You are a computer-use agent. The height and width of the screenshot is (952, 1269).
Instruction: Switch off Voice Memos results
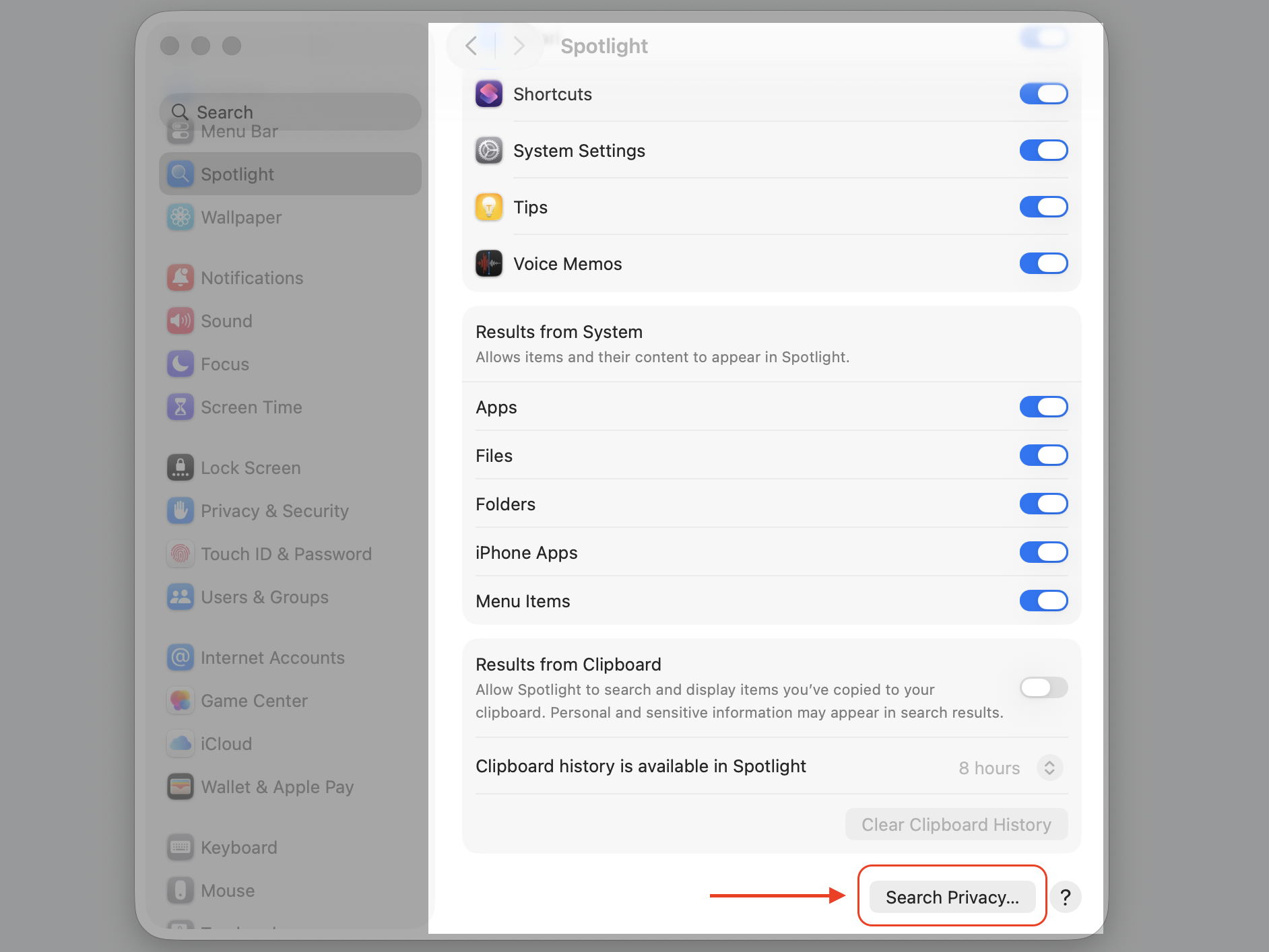pos(1043,263)
